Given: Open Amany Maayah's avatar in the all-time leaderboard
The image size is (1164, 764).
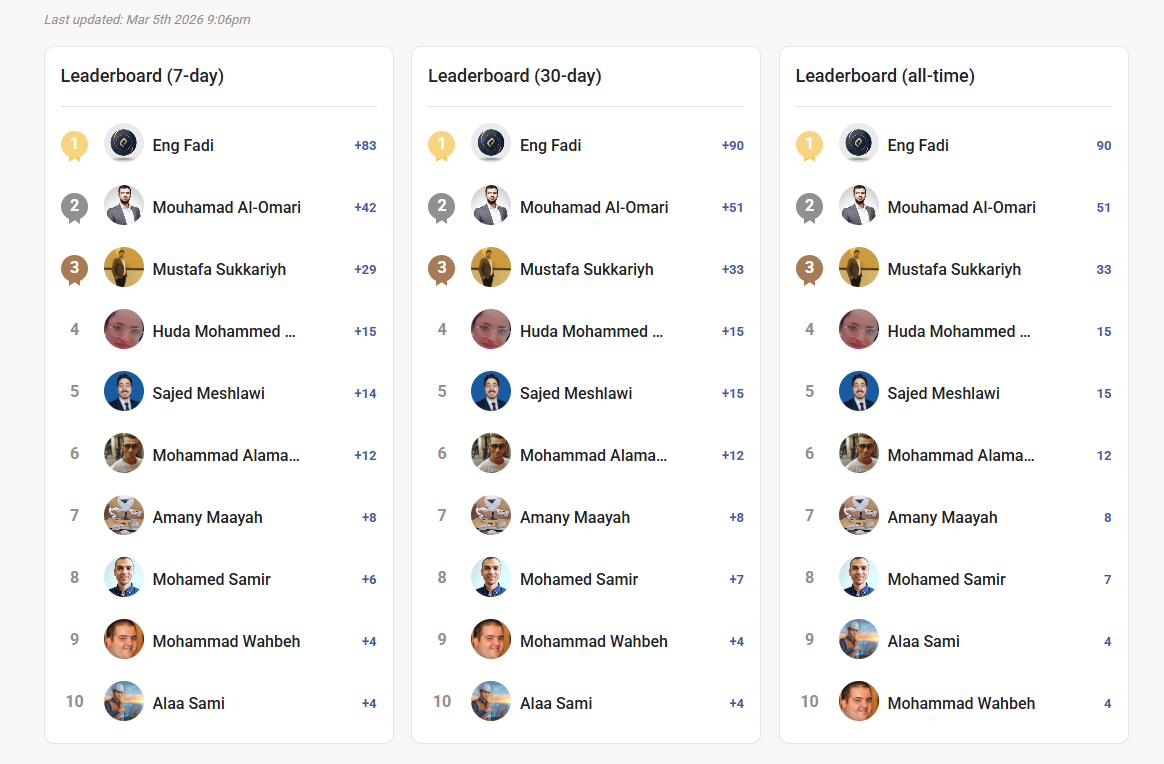Looking at the screenshot, I should 859,516.
